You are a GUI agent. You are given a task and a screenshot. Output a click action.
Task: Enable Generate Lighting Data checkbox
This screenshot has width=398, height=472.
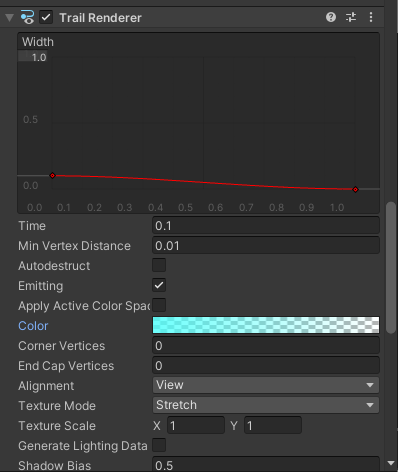[159, 445]
